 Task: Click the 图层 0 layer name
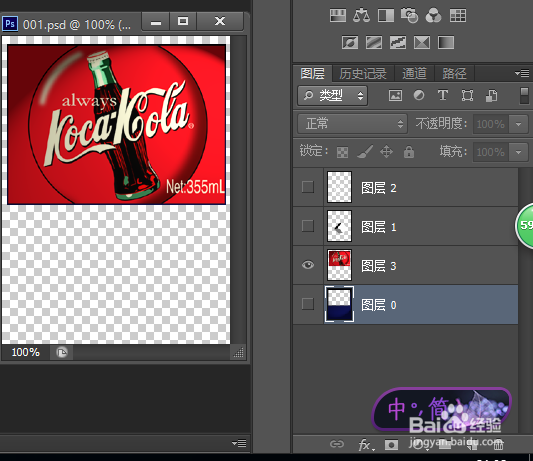click(379, 305)
